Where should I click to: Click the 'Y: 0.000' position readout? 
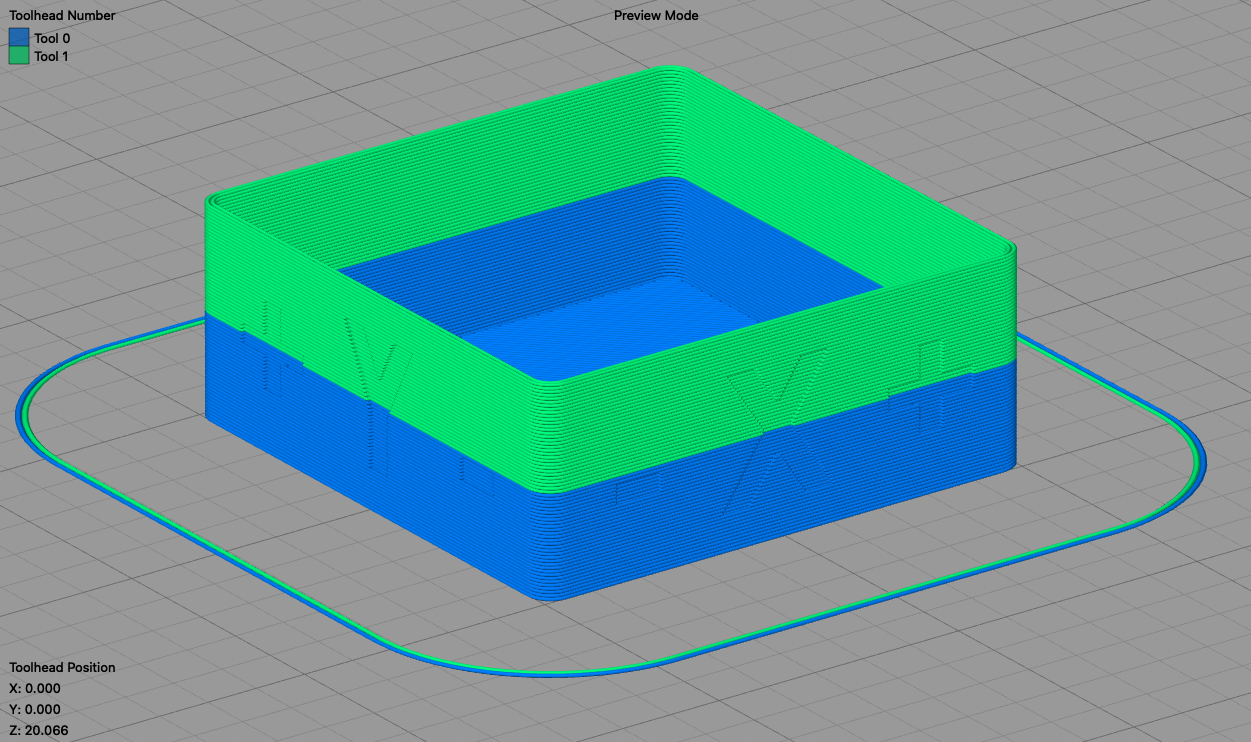(35, 709)
